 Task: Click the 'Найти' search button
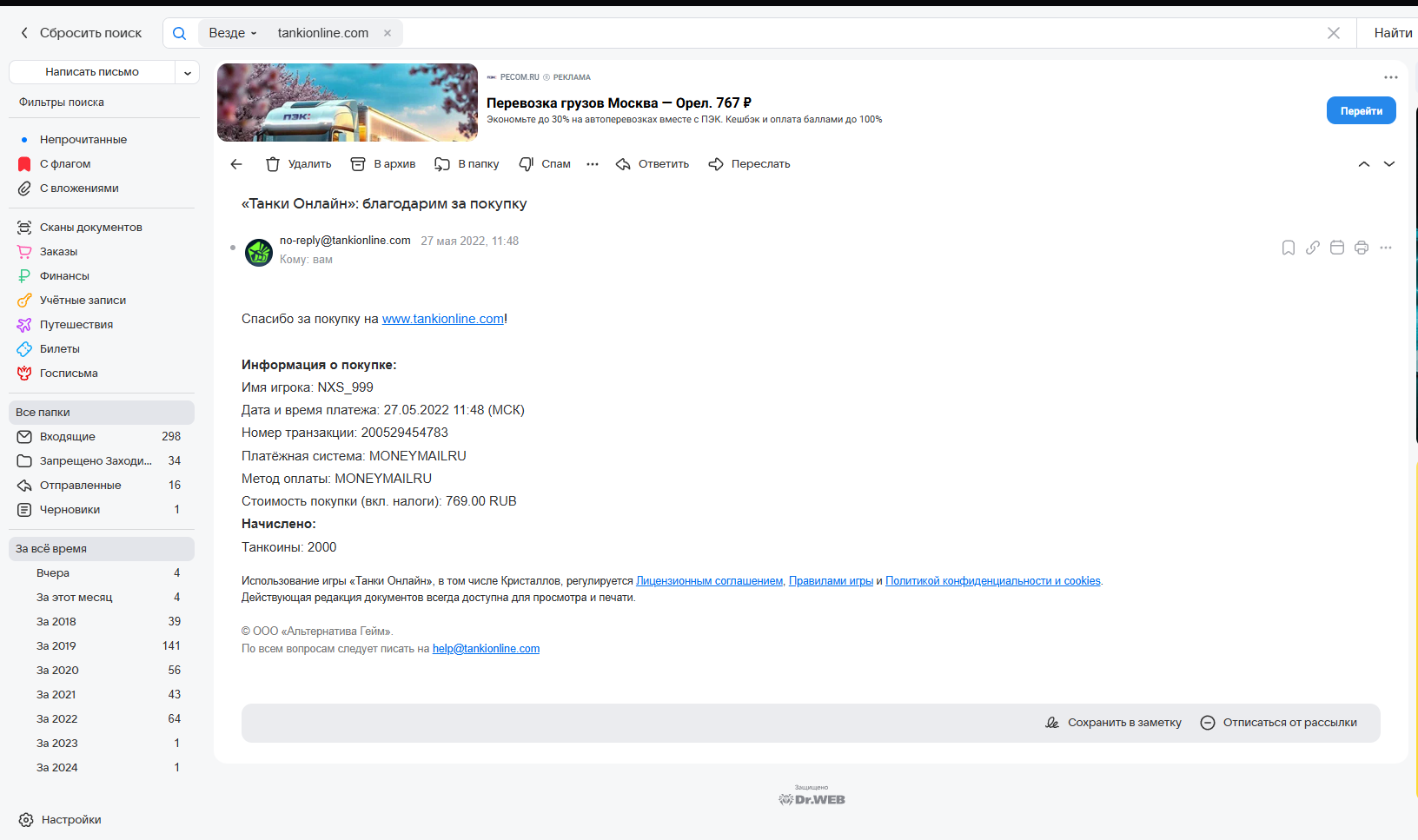tap(1393, 33)
